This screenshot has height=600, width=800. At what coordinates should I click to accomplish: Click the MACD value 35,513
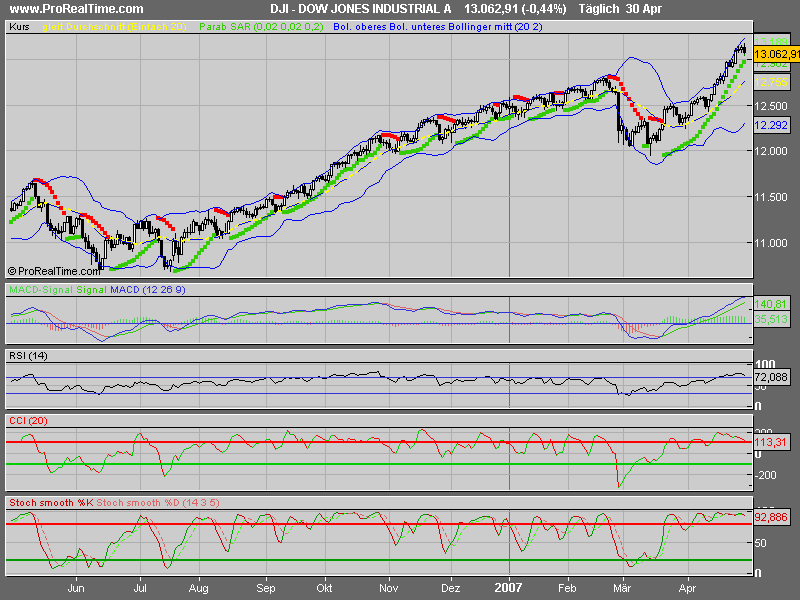coord(771,319)
